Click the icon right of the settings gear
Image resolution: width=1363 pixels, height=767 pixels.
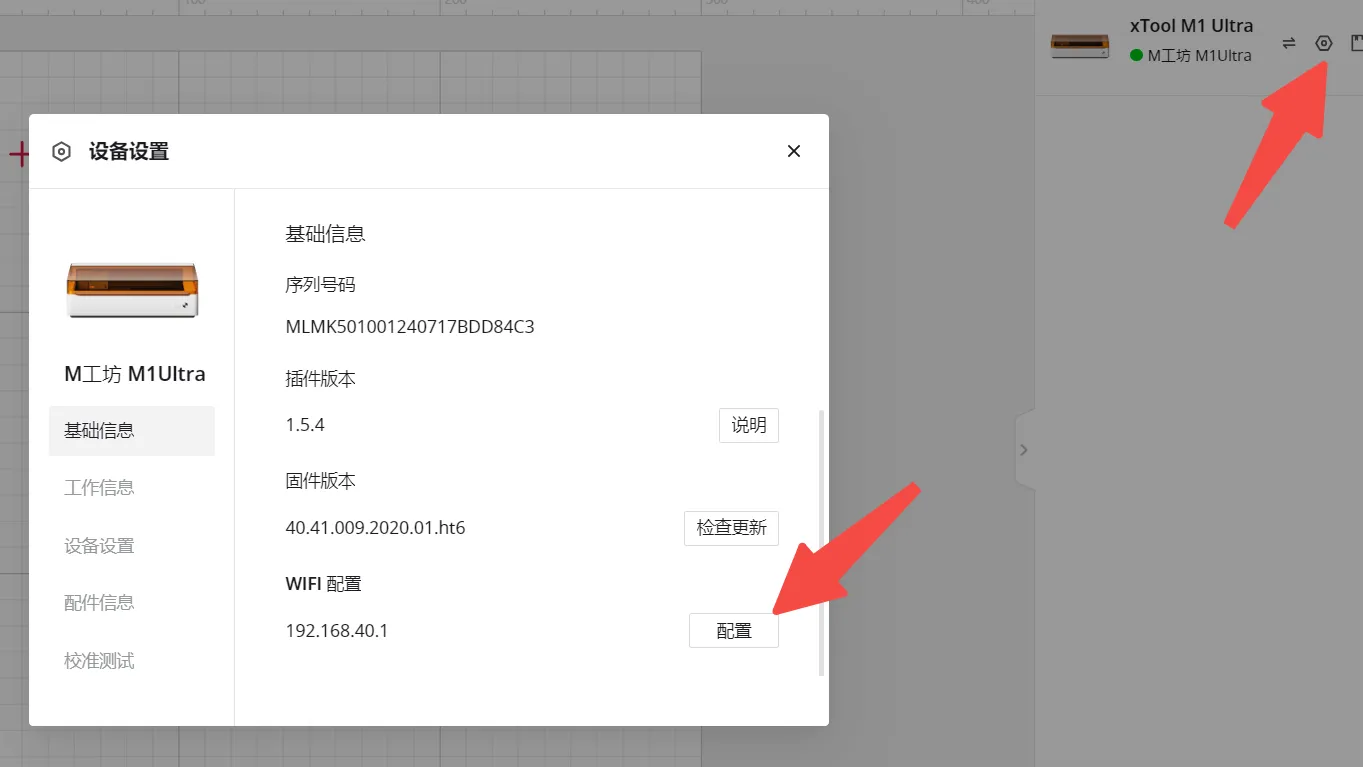[1356, 43]
